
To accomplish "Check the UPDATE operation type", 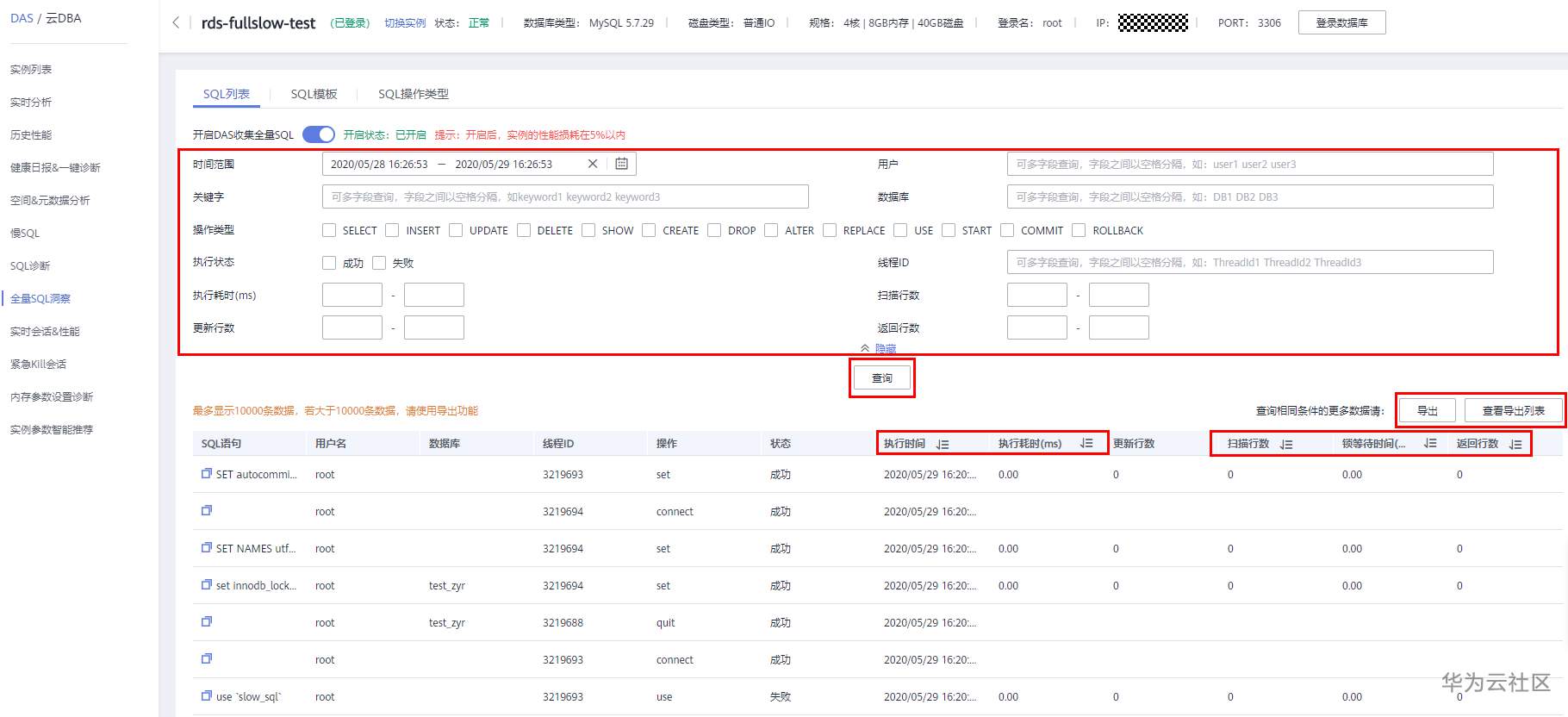I will (x=456, y=230).
